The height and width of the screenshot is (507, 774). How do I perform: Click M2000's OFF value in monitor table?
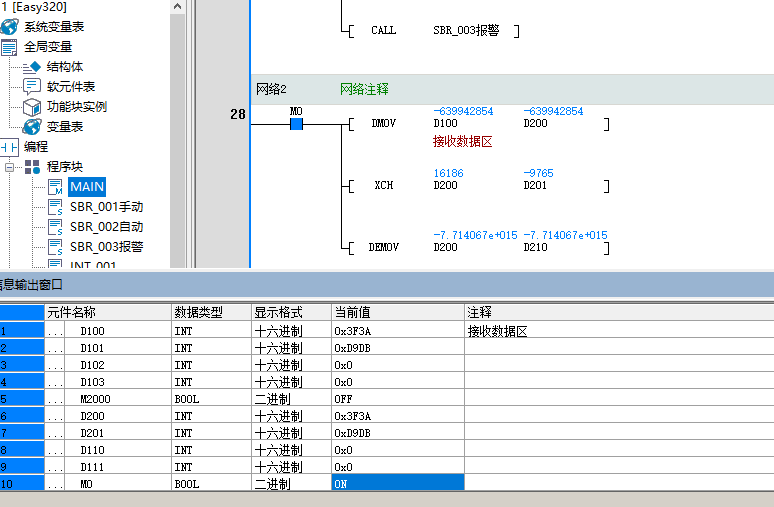click(x=397, y=399)
